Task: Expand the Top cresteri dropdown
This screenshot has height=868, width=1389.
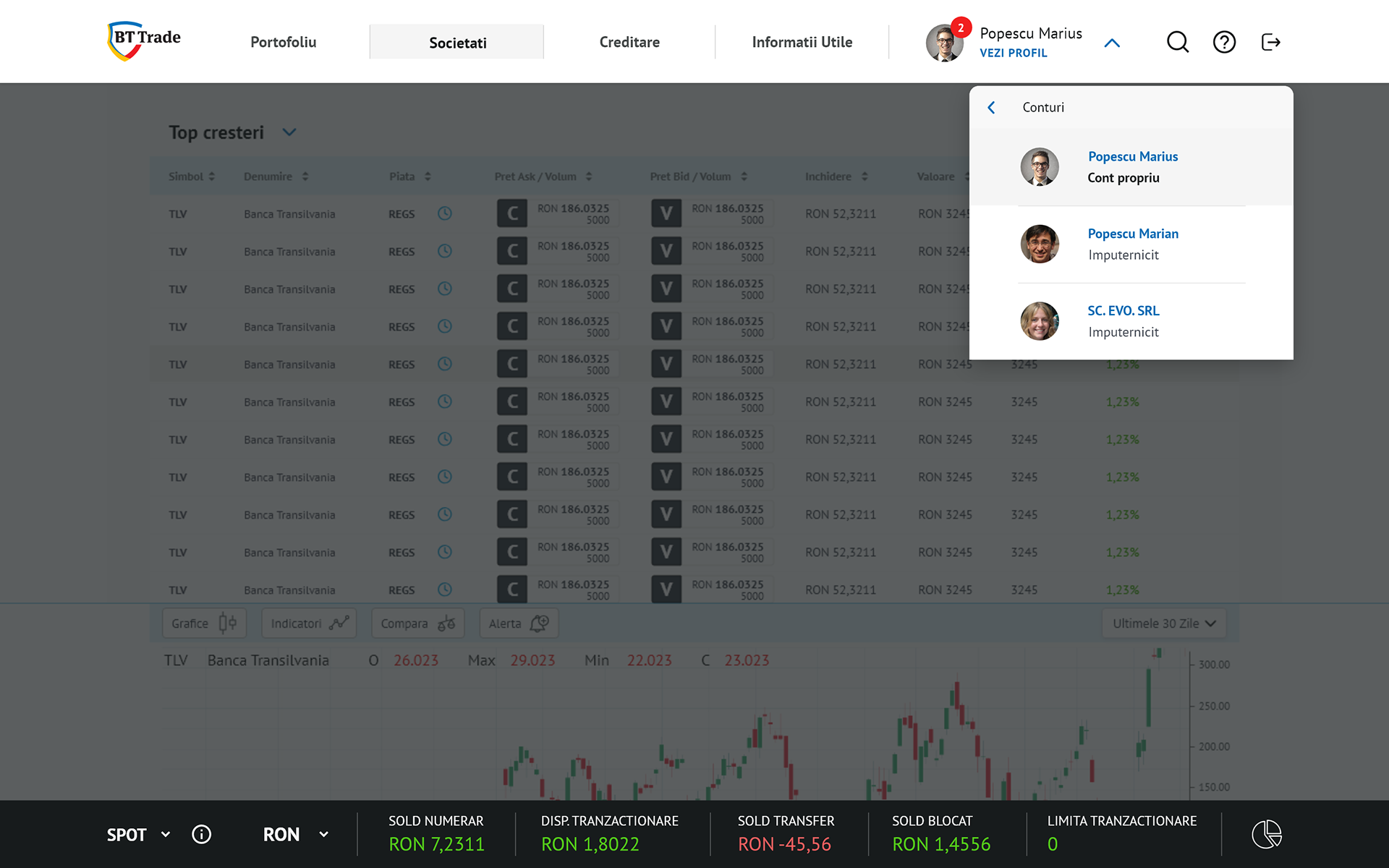Action: tap(289, 132)
